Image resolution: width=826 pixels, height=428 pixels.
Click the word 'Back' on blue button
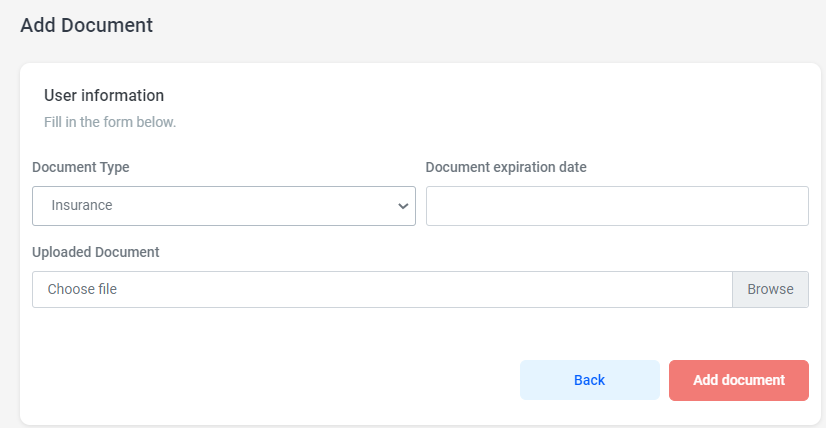pos(589,380)
